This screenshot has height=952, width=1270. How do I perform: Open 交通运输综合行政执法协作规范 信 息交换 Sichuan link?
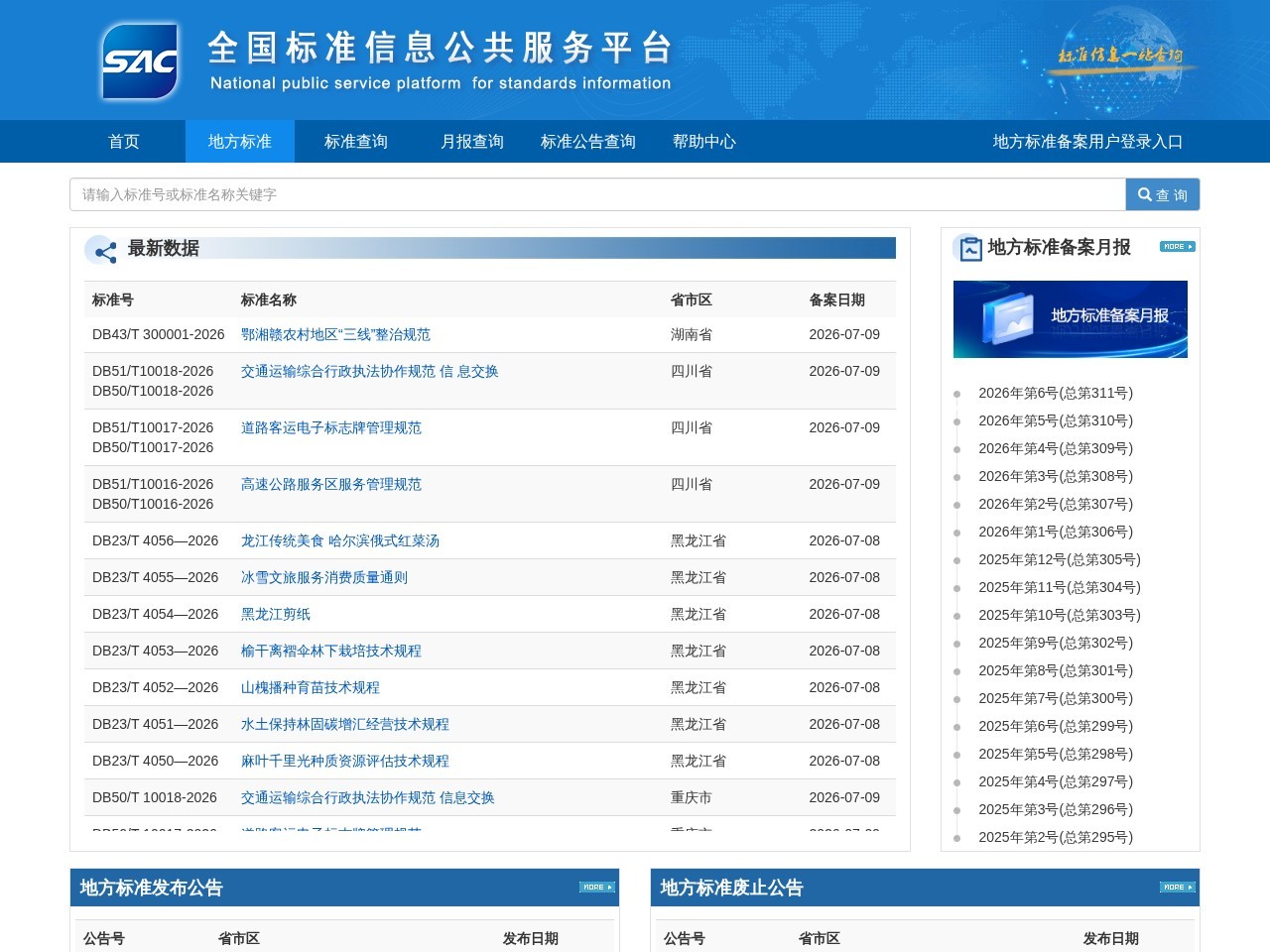[369, 372]
